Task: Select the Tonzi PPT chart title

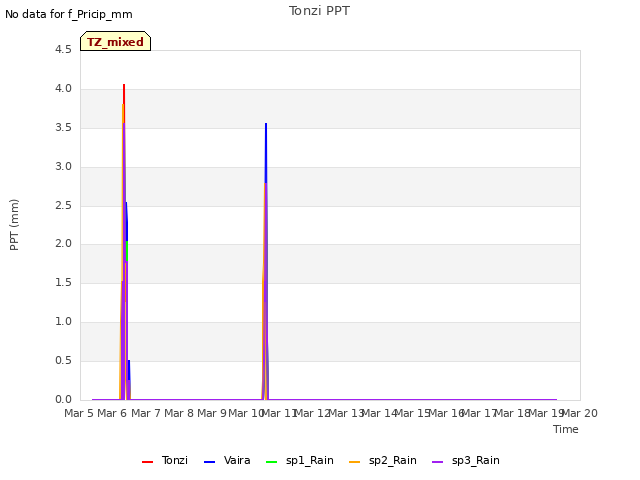Action: tap(320, 11)
